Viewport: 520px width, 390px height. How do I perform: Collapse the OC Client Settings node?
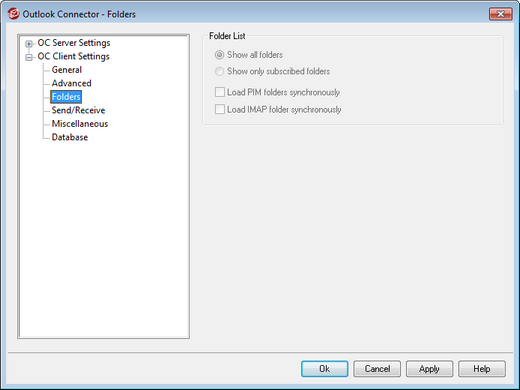pyautogui.click(x=29, y=57)
